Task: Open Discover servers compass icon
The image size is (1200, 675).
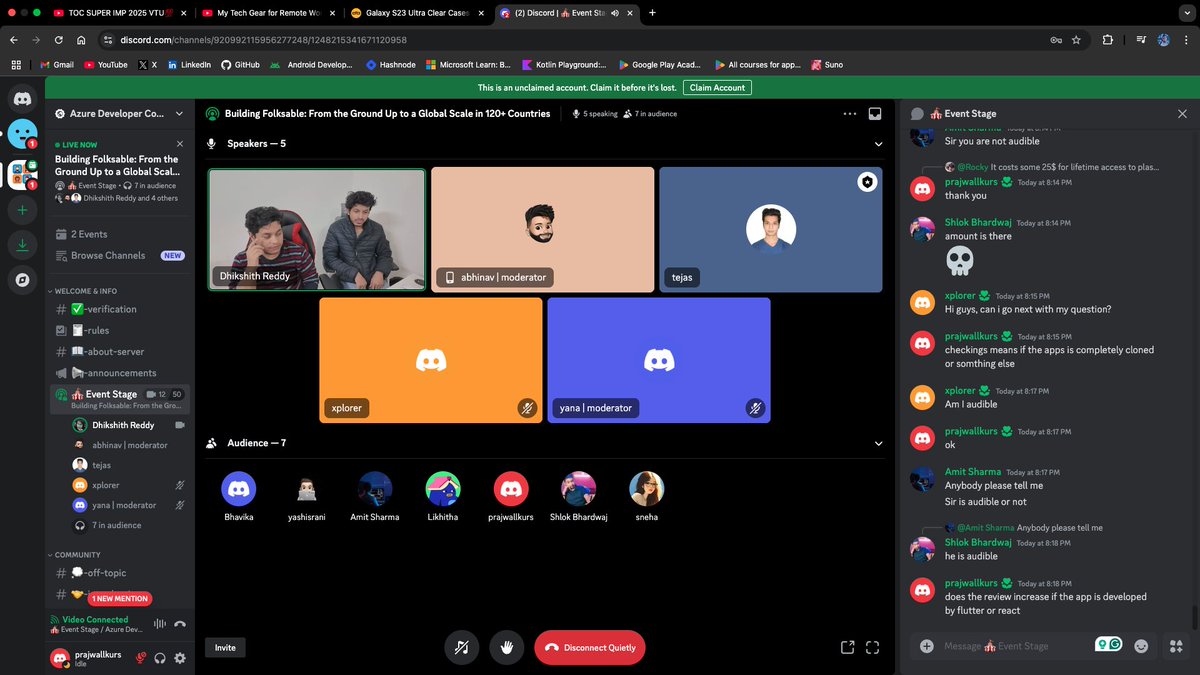Action: [x=22, y=280]
